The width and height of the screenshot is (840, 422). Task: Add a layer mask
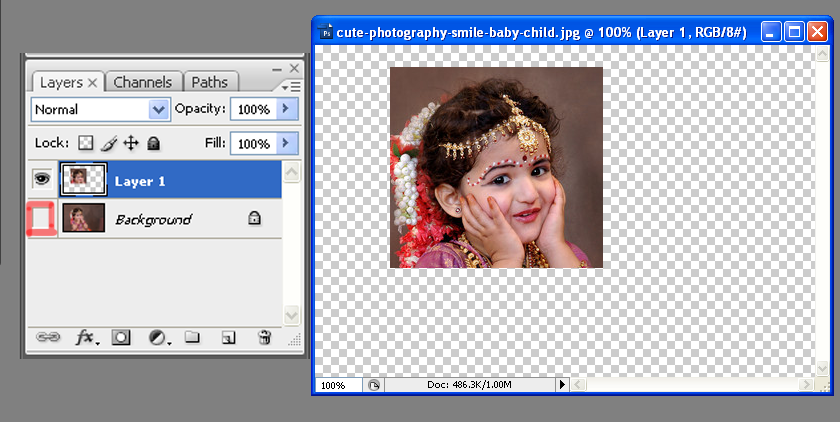click(121, 338)
